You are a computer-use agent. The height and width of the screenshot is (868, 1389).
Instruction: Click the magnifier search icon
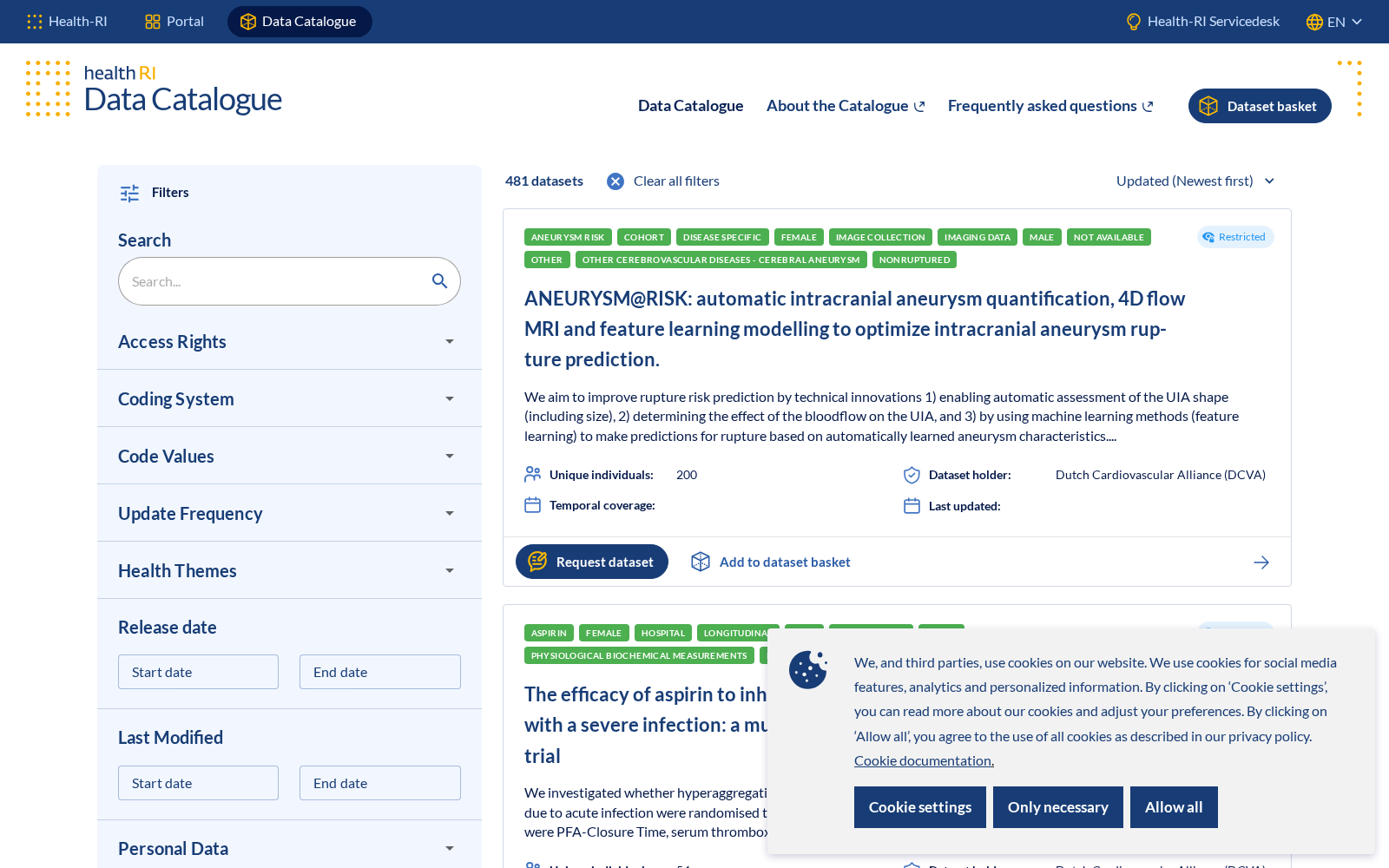tap(439, 281)
